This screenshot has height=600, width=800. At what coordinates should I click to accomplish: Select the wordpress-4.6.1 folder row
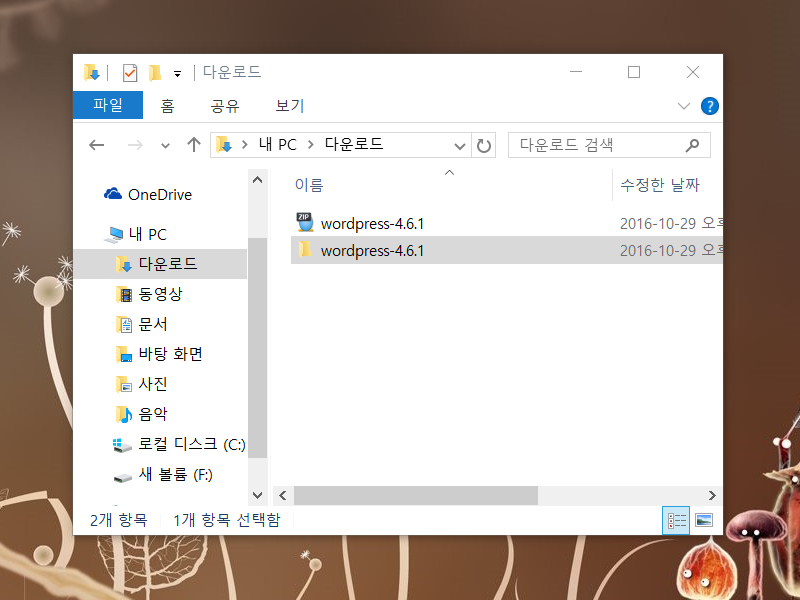click(x=507, y=250)
